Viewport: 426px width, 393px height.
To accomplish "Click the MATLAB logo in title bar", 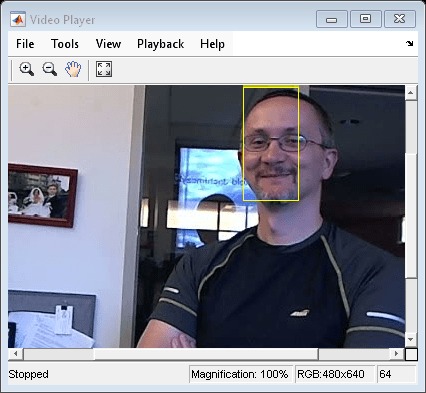I will [18, 20].
